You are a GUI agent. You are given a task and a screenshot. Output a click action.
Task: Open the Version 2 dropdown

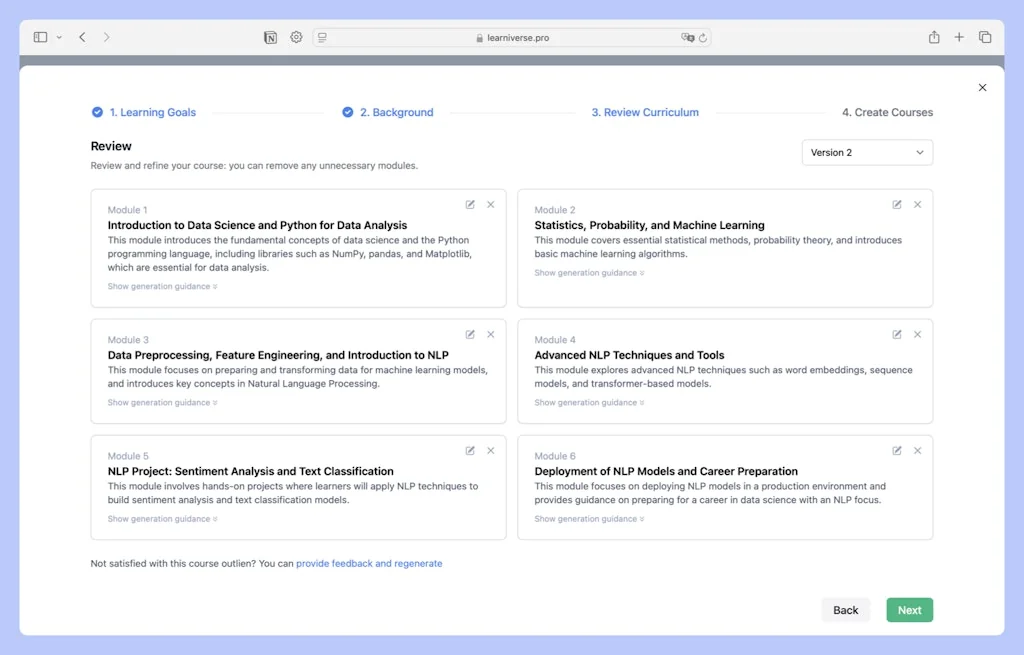[x=867, y=153]
